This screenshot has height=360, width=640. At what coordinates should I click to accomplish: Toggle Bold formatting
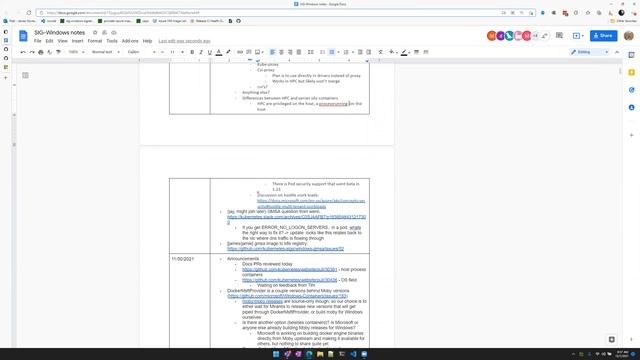[x=192, y=52]
